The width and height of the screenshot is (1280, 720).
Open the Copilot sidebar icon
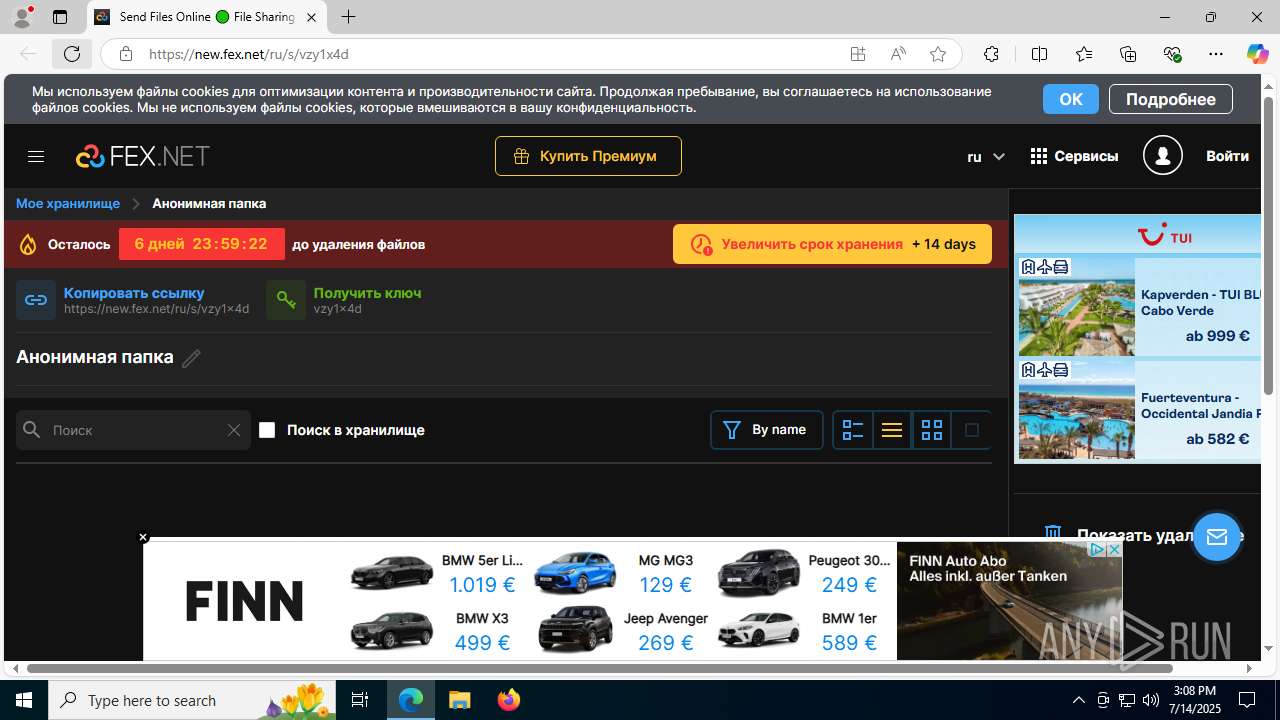[x=1257, y=54]
